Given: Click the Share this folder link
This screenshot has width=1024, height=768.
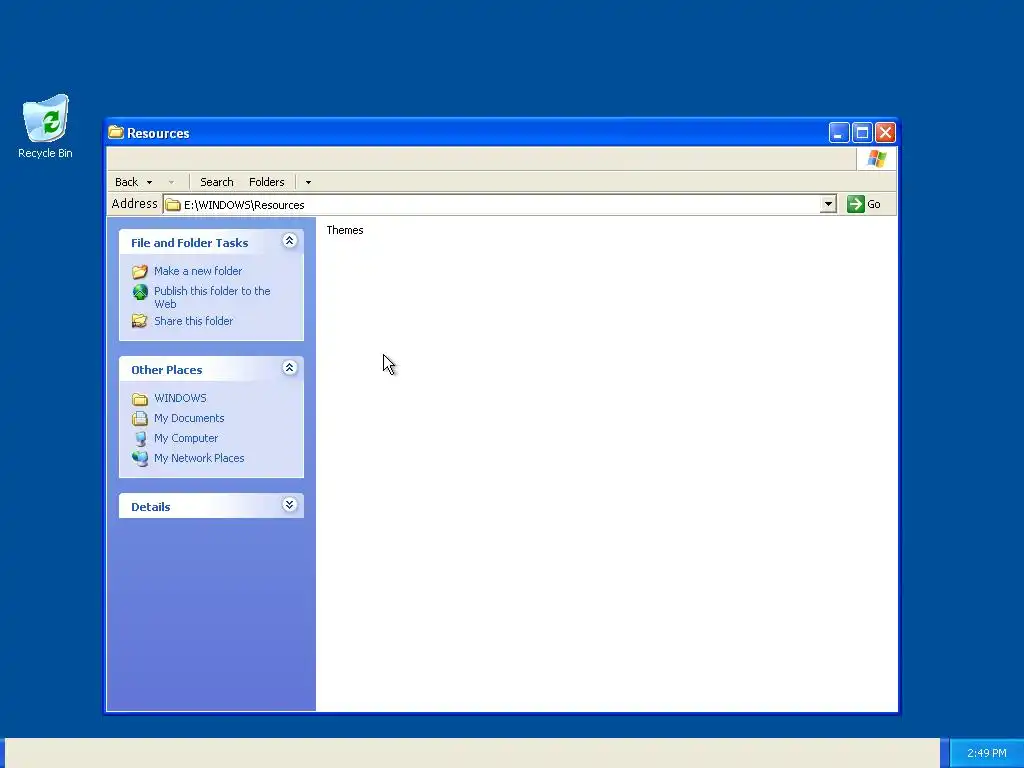Looking at the screenshot, I should tap(193, 321).
